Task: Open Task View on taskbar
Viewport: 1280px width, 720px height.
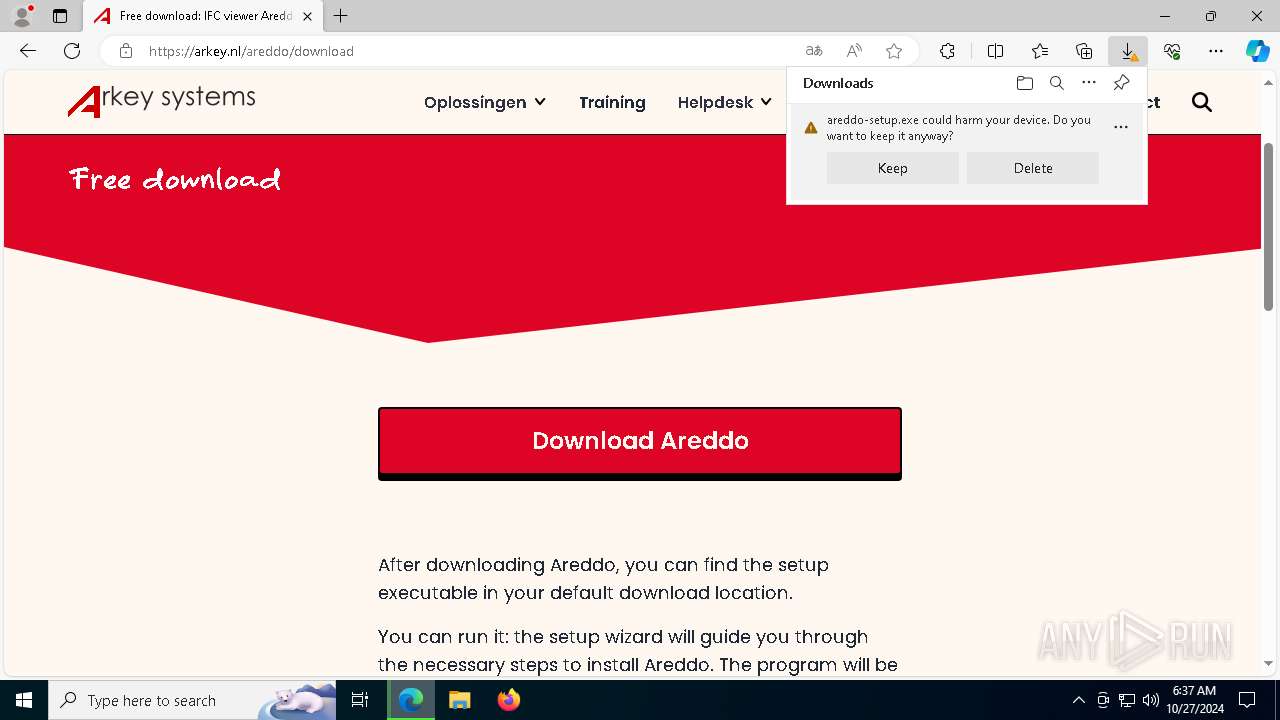Action: pyautogui.click(x=360, y=700)
